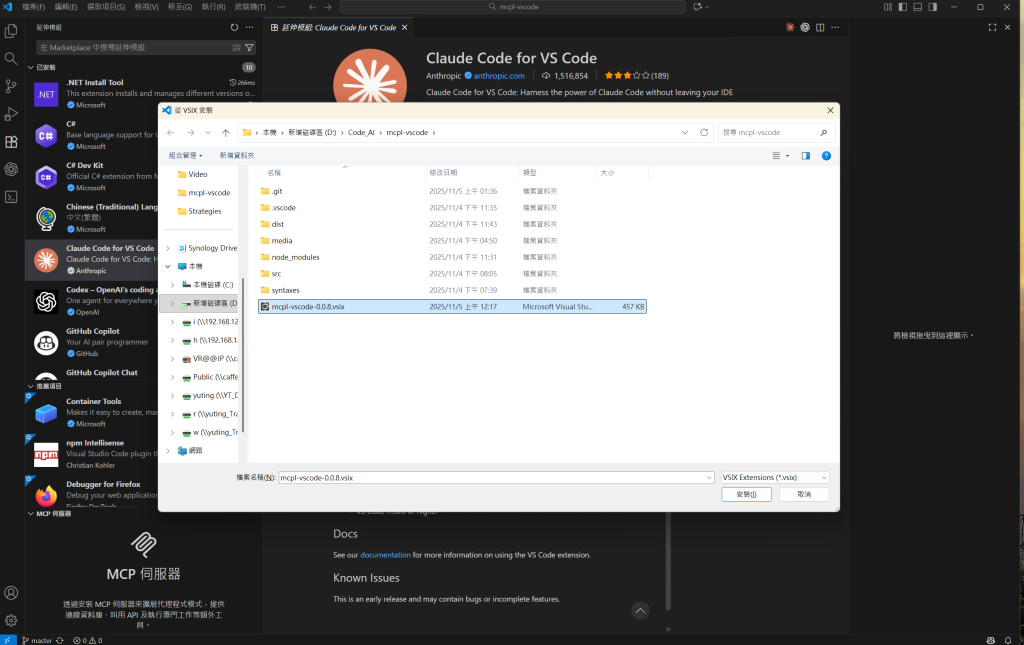Click the extension page vertical scrollbar

(668, 560)
